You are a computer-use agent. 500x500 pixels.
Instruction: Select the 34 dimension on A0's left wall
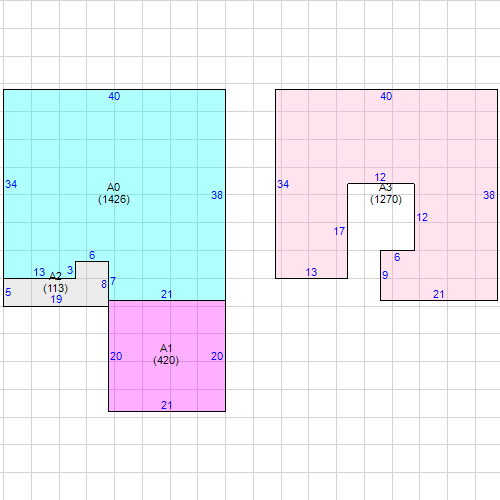[x=11, y=184]
